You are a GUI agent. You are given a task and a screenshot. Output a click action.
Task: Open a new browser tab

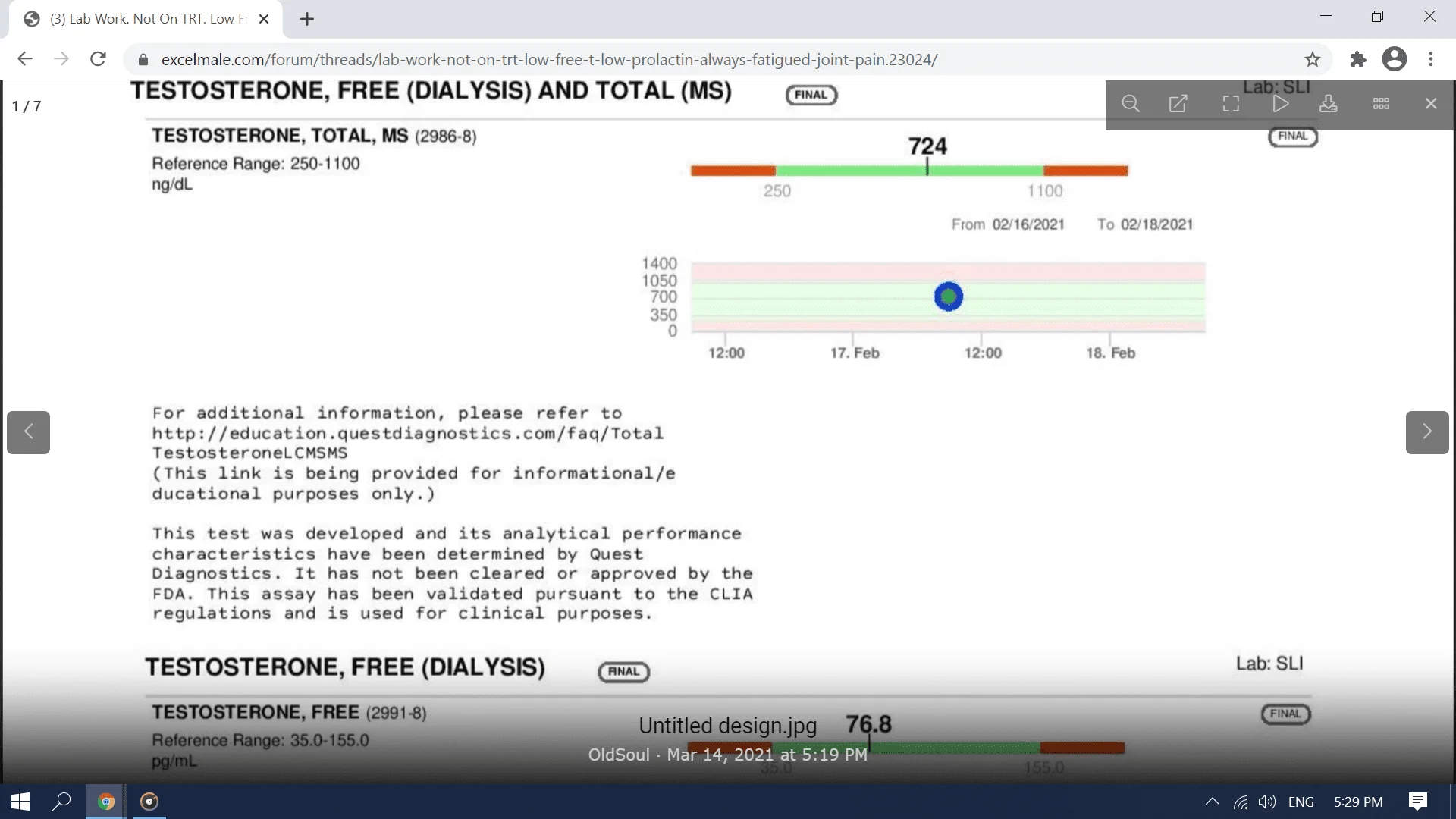click(307, 20)
